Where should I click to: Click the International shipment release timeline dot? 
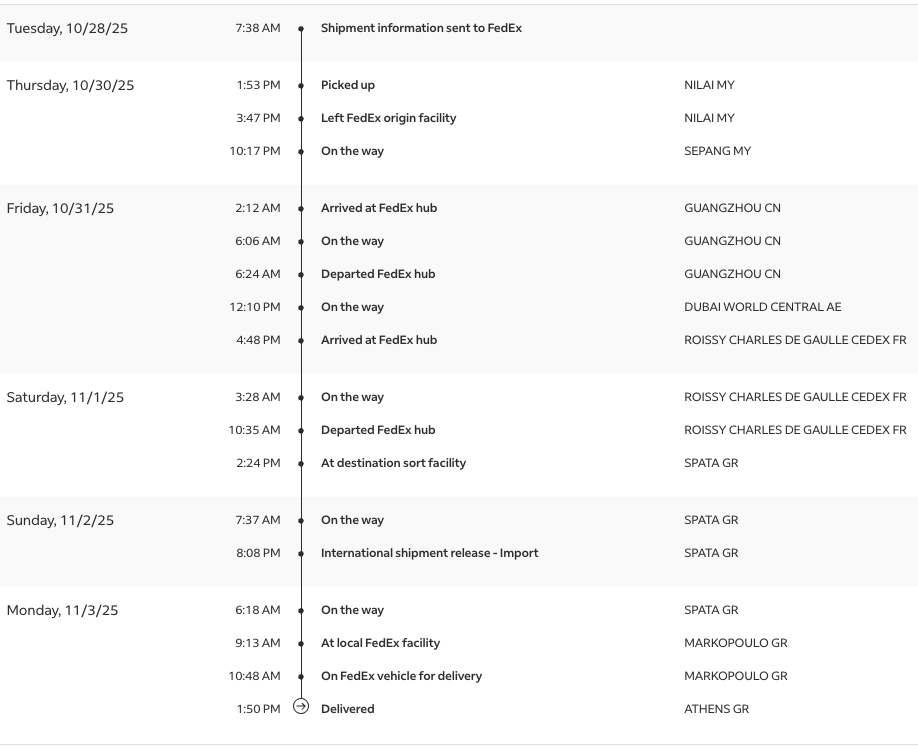[x=301, y=554]
